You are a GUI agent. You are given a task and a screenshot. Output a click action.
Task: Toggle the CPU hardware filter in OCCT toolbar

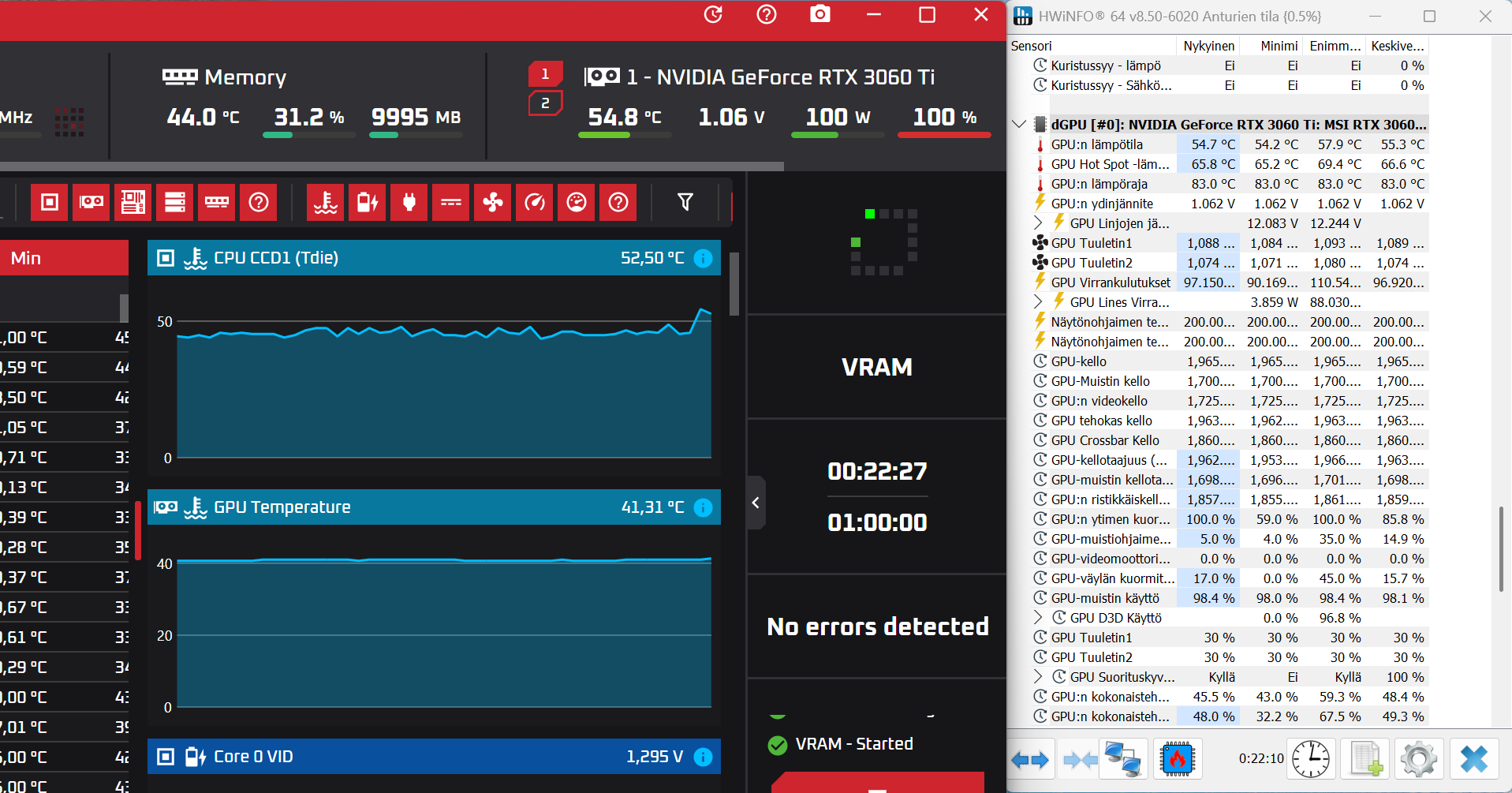pos(50,203)
